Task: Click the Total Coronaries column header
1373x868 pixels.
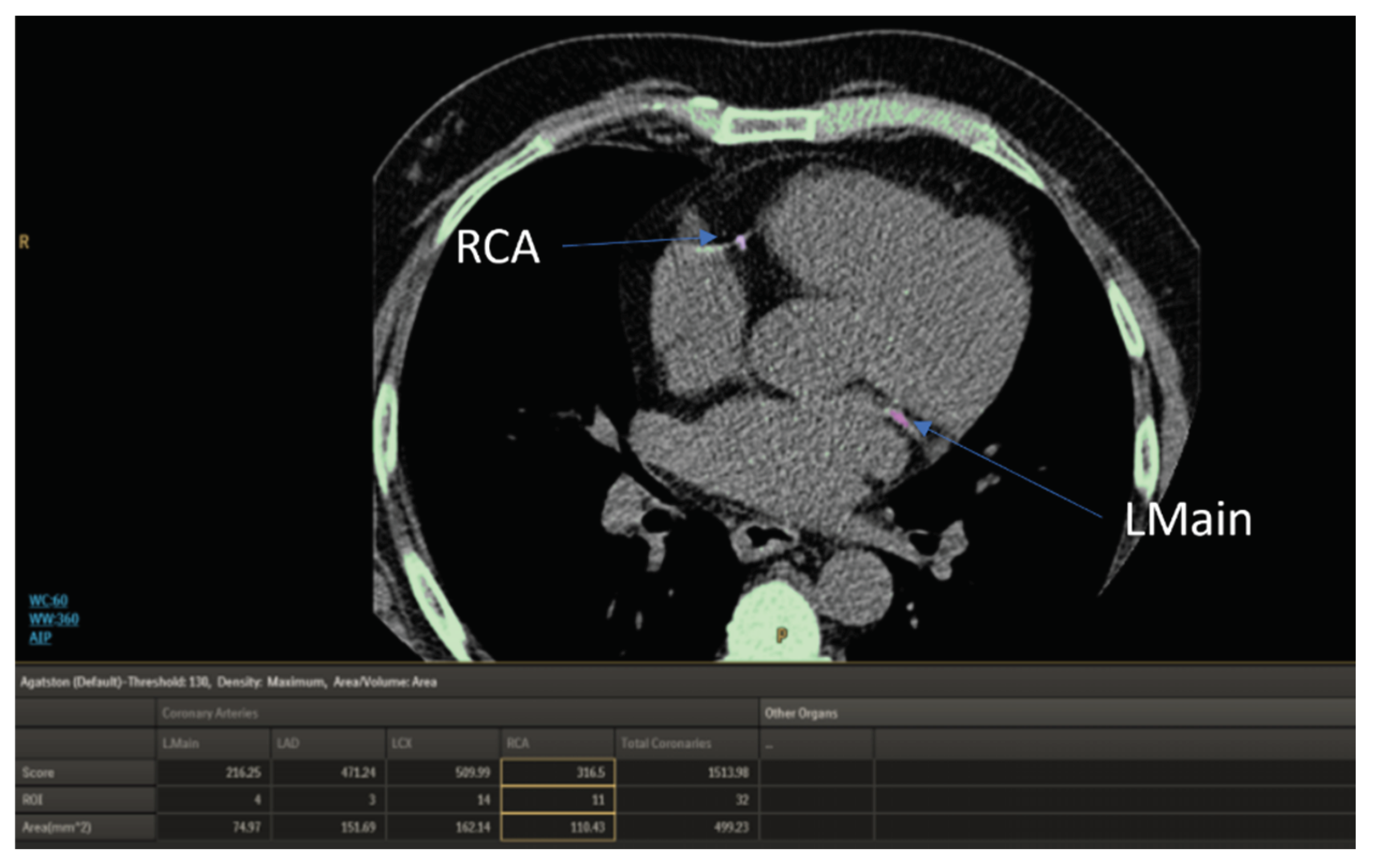Action: point(666,743)
